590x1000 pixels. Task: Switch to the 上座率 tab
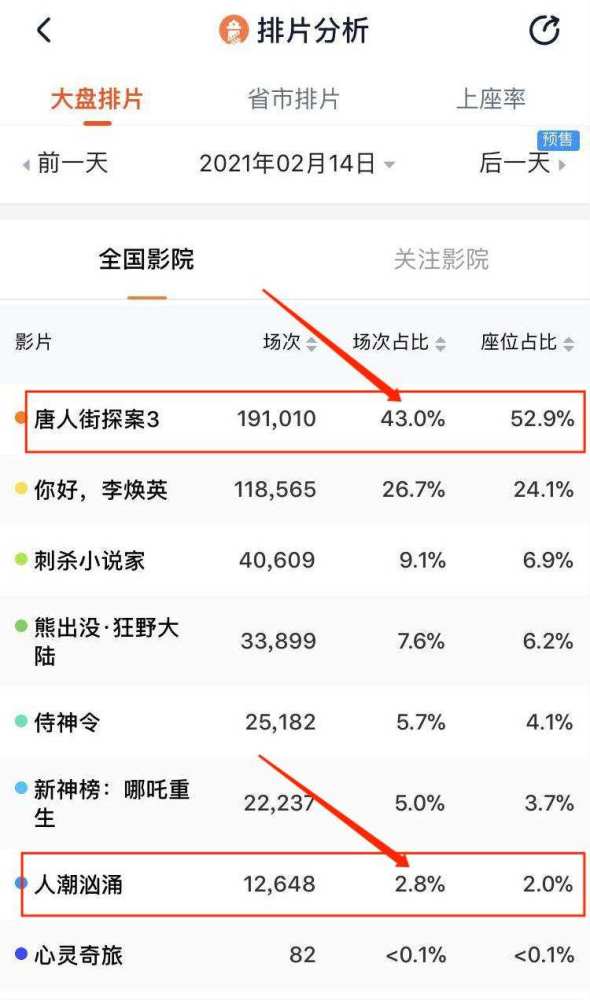490,99
